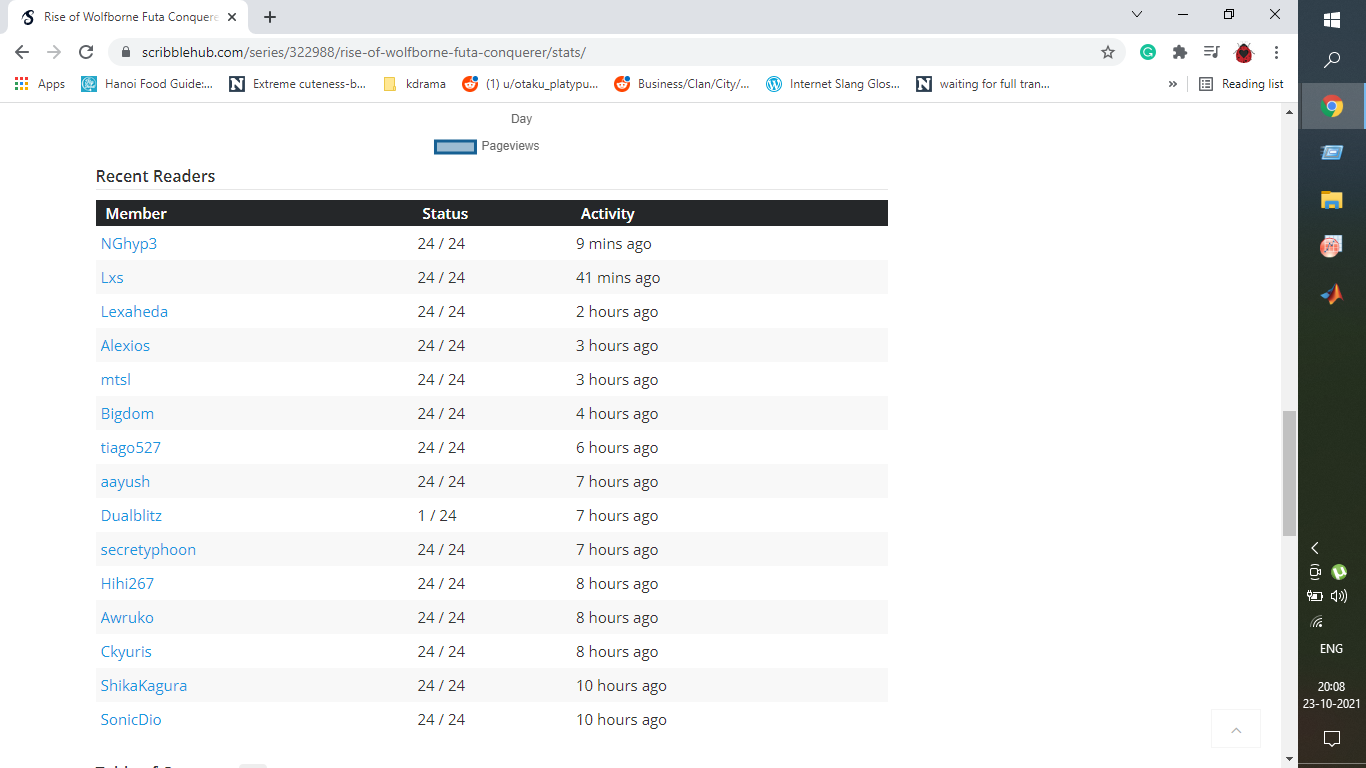Open the Grammarly extension icon
Image resolution: width=1366 pixels, height=768 pixels.
1148,52
